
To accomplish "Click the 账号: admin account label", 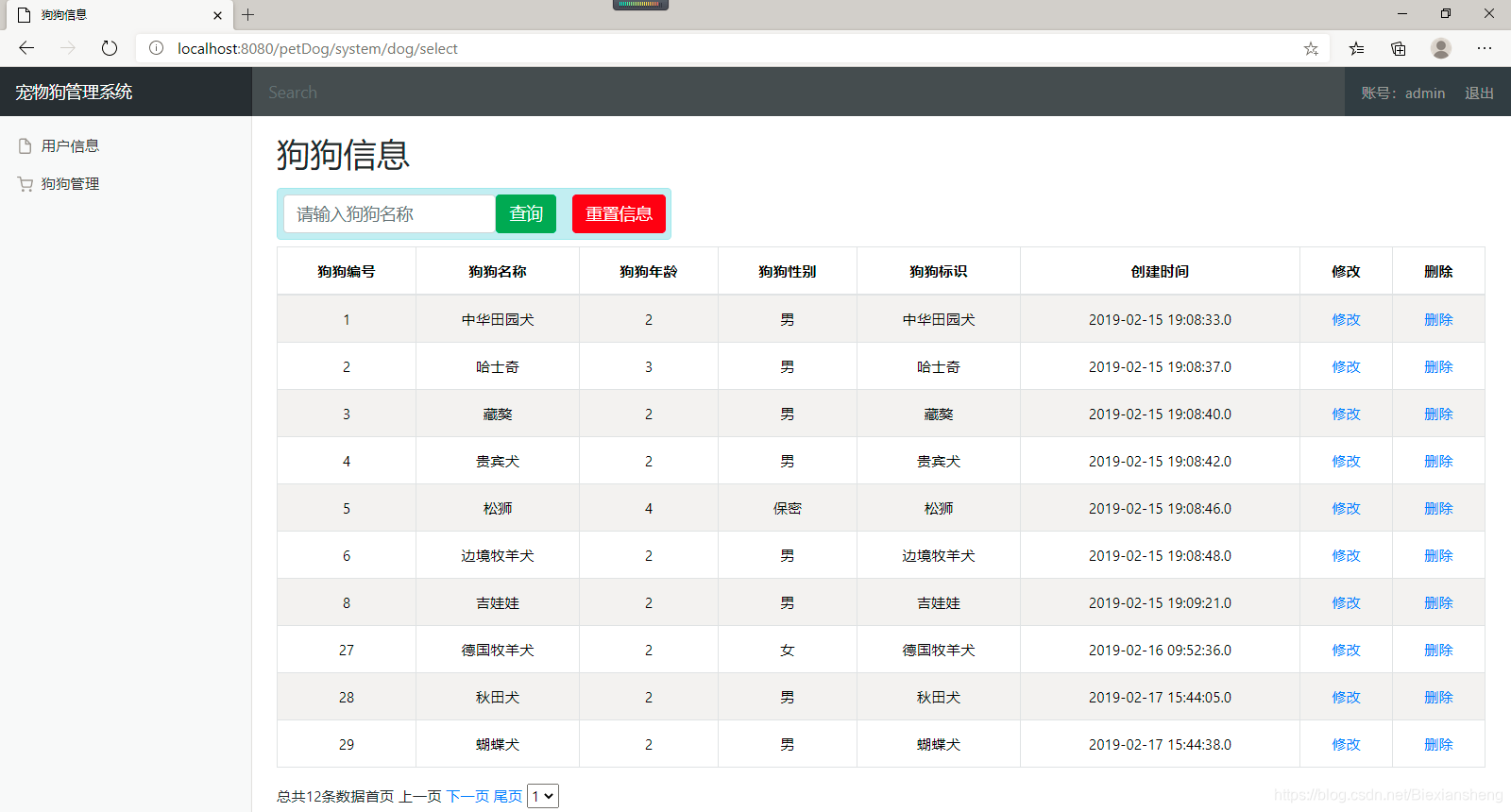I will pos(1403,93).
